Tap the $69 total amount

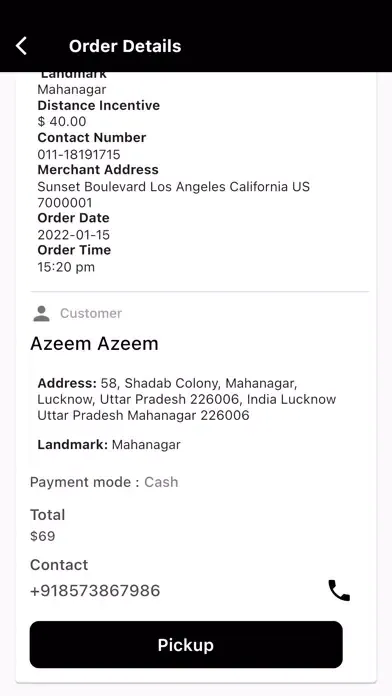point(43,536)
